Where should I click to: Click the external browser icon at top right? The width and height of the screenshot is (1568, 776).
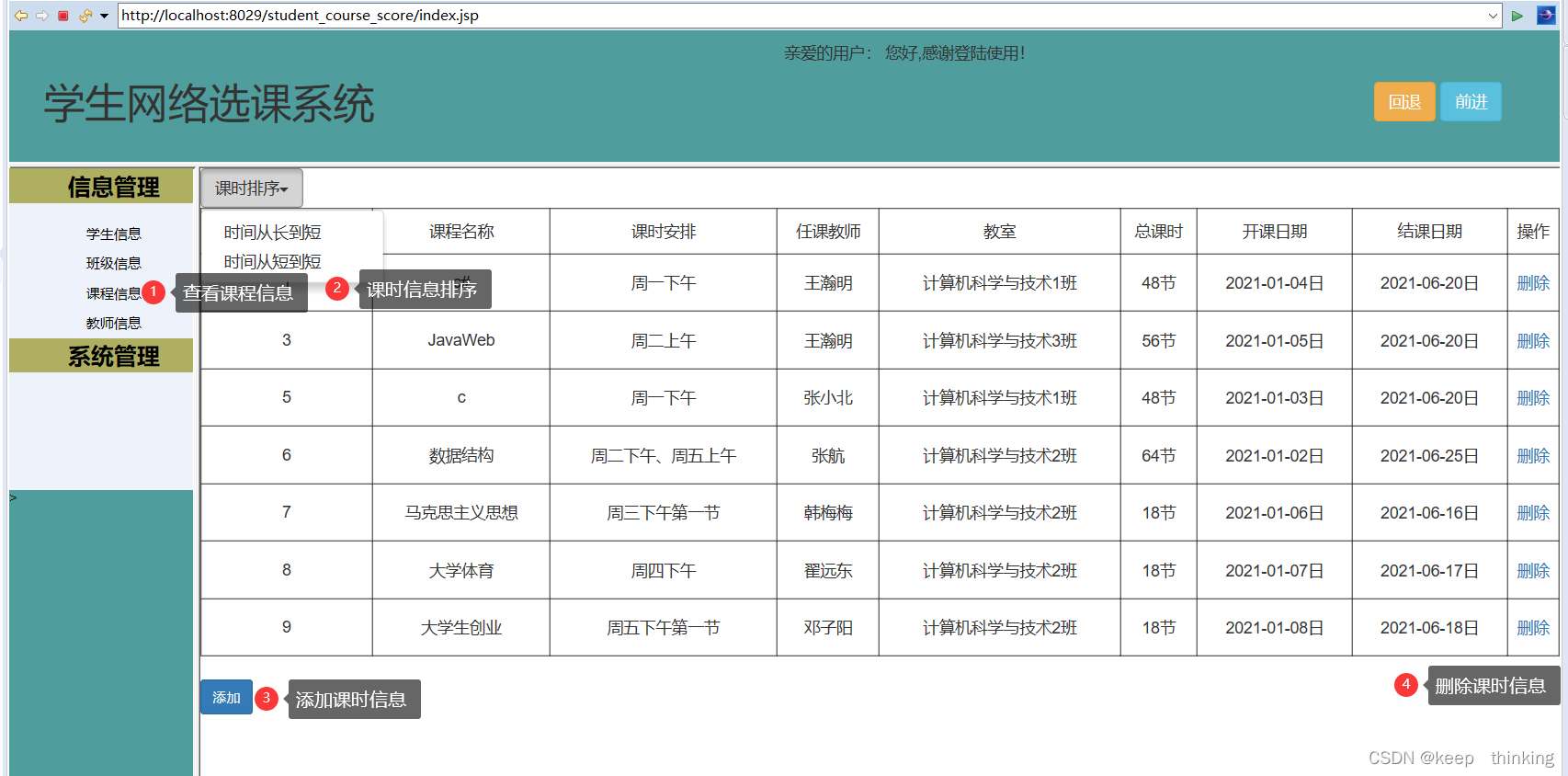coord(1546,15)
